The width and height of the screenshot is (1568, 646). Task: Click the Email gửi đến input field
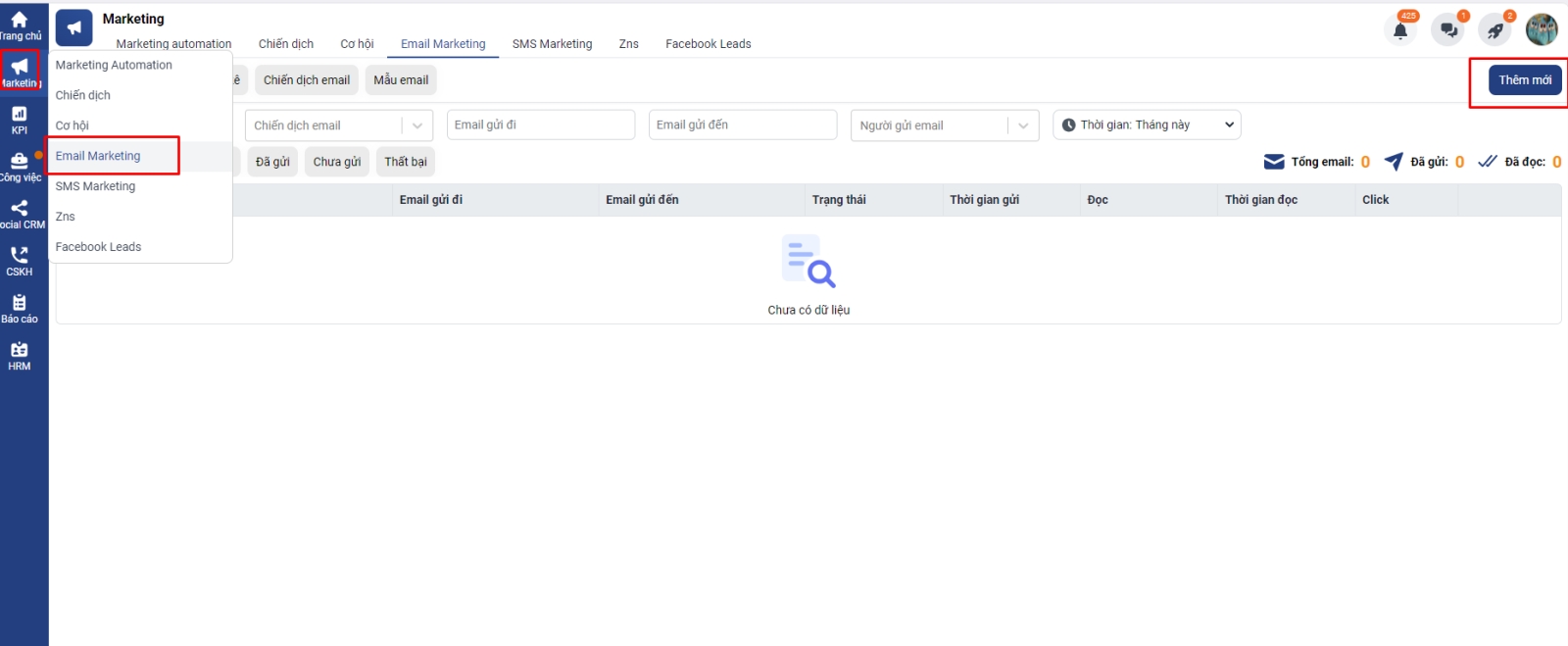pos(742,125)
